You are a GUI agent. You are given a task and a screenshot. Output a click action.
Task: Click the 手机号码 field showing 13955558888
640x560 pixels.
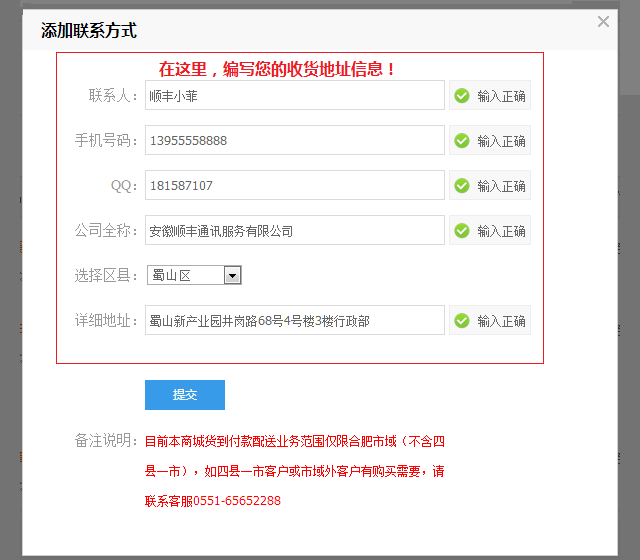coord(294,141)
